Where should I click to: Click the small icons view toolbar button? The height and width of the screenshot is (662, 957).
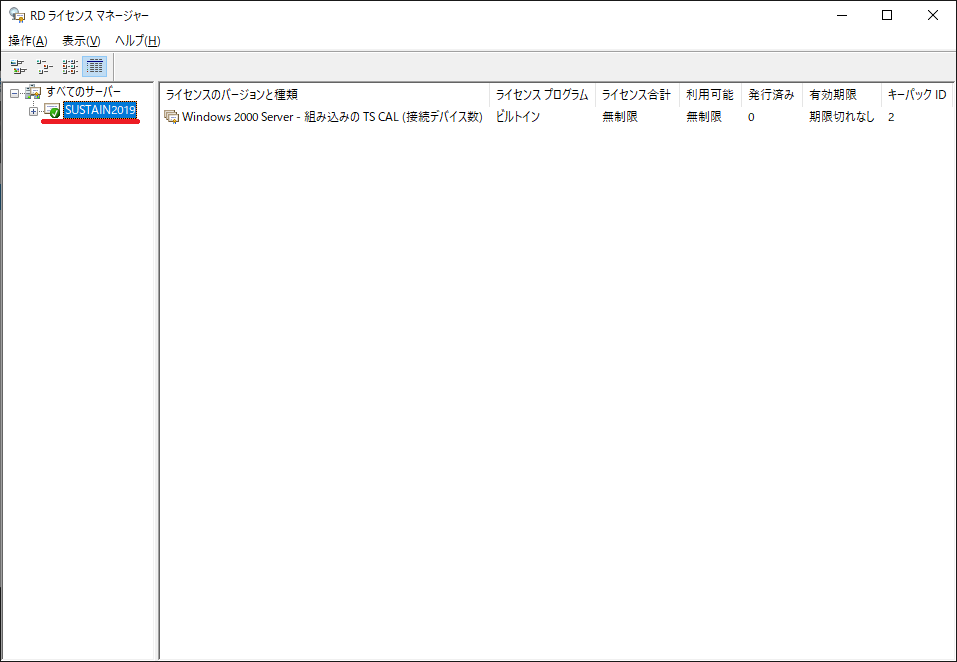(44, 66)
